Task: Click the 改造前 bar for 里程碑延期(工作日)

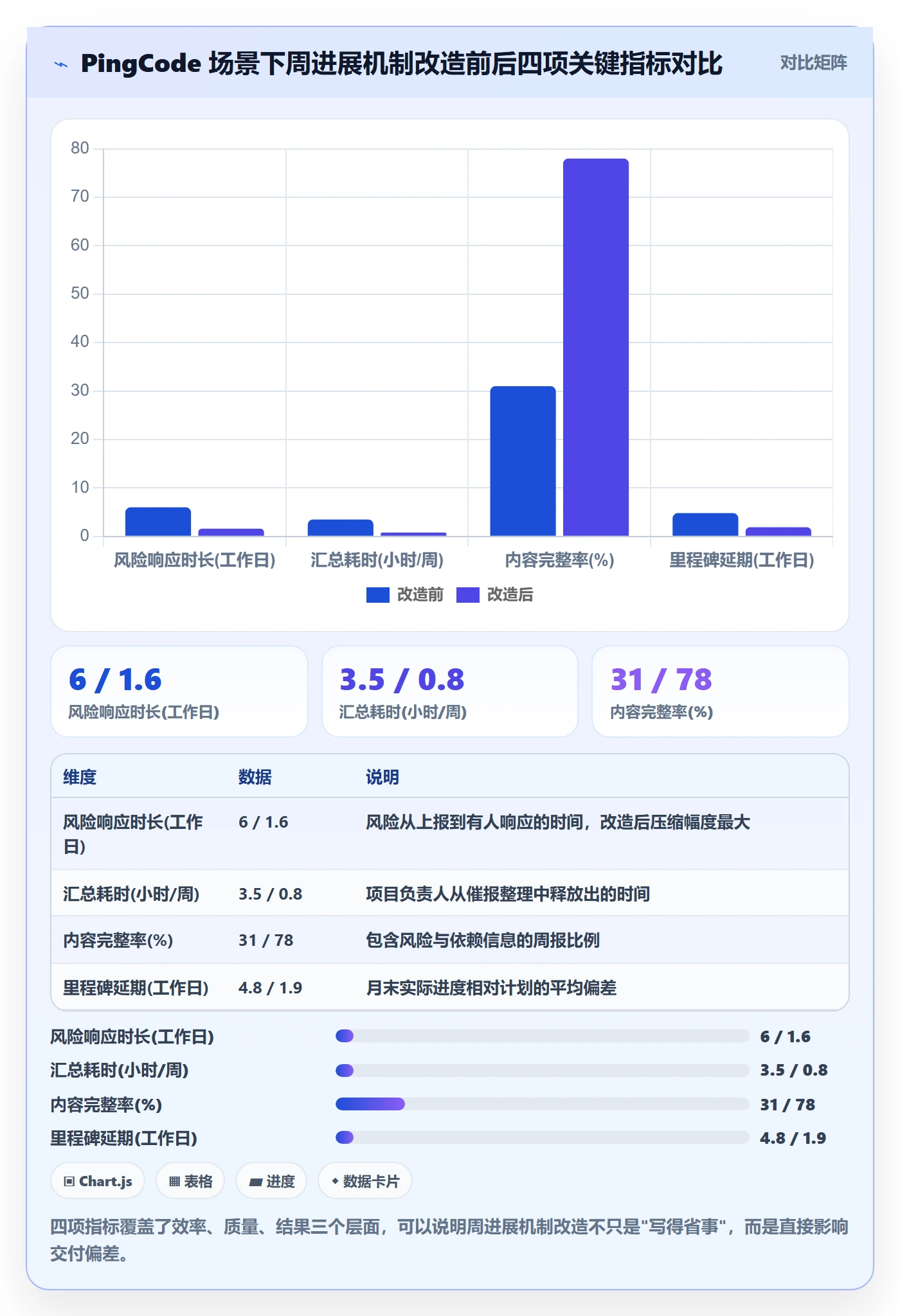Action: point(705,524)
